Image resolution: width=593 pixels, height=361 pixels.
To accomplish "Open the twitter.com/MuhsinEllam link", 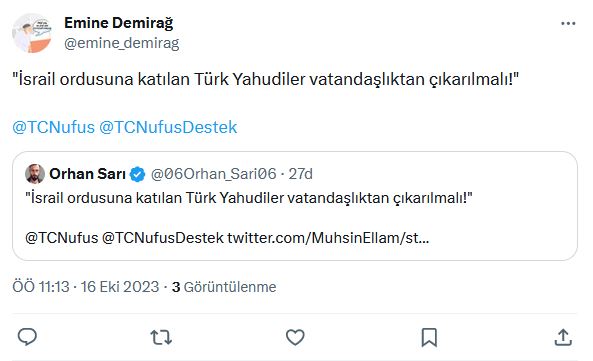I will click(x=328, y=238).
